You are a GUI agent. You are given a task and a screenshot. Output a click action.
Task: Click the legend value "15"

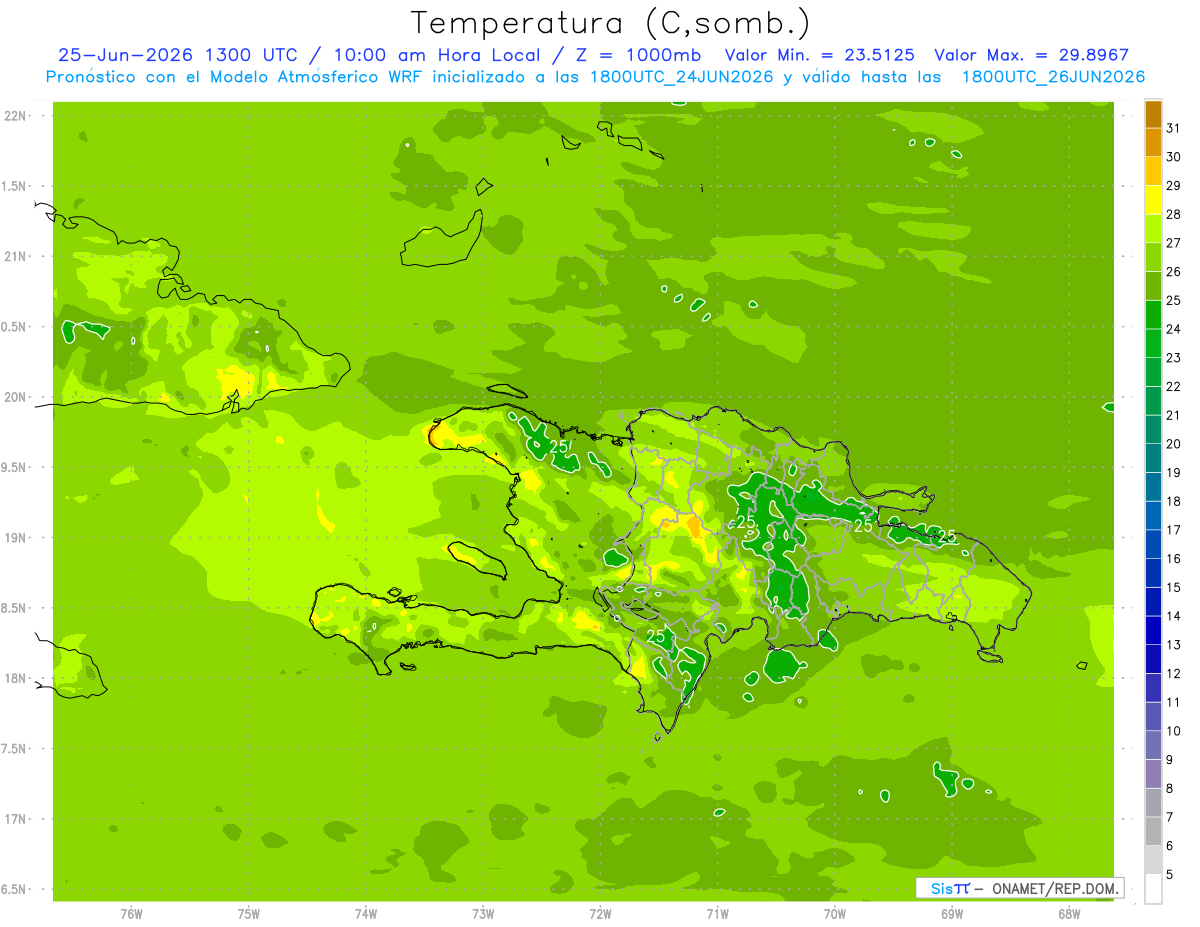tap(1174, 587)
